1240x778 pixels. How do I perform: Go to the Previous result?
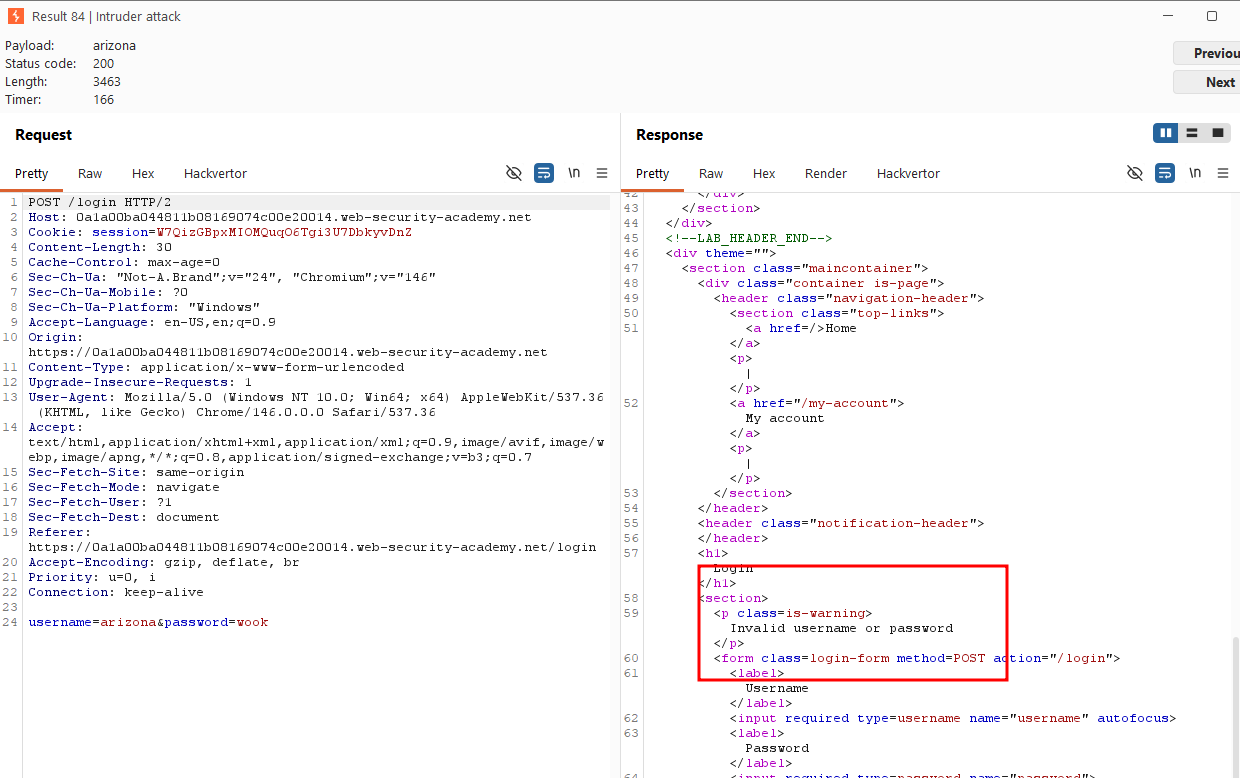1207,53
